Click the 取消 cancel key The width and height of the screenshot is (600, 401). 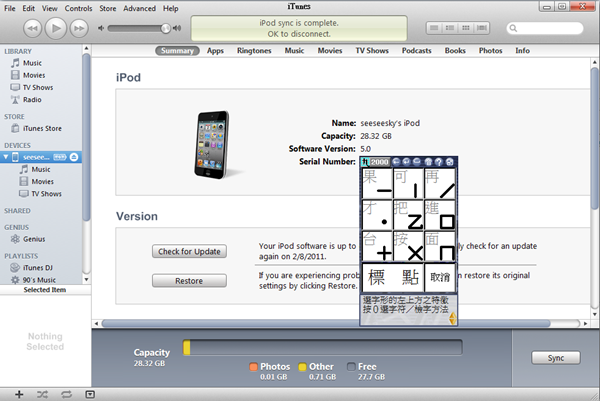point(440,277)
